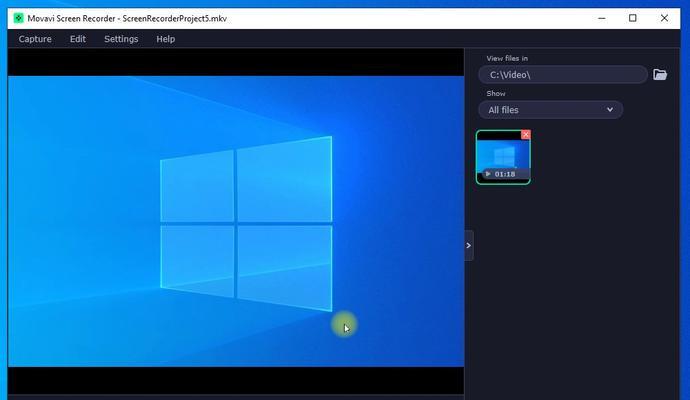Click the video preview area

coord(236,221)
